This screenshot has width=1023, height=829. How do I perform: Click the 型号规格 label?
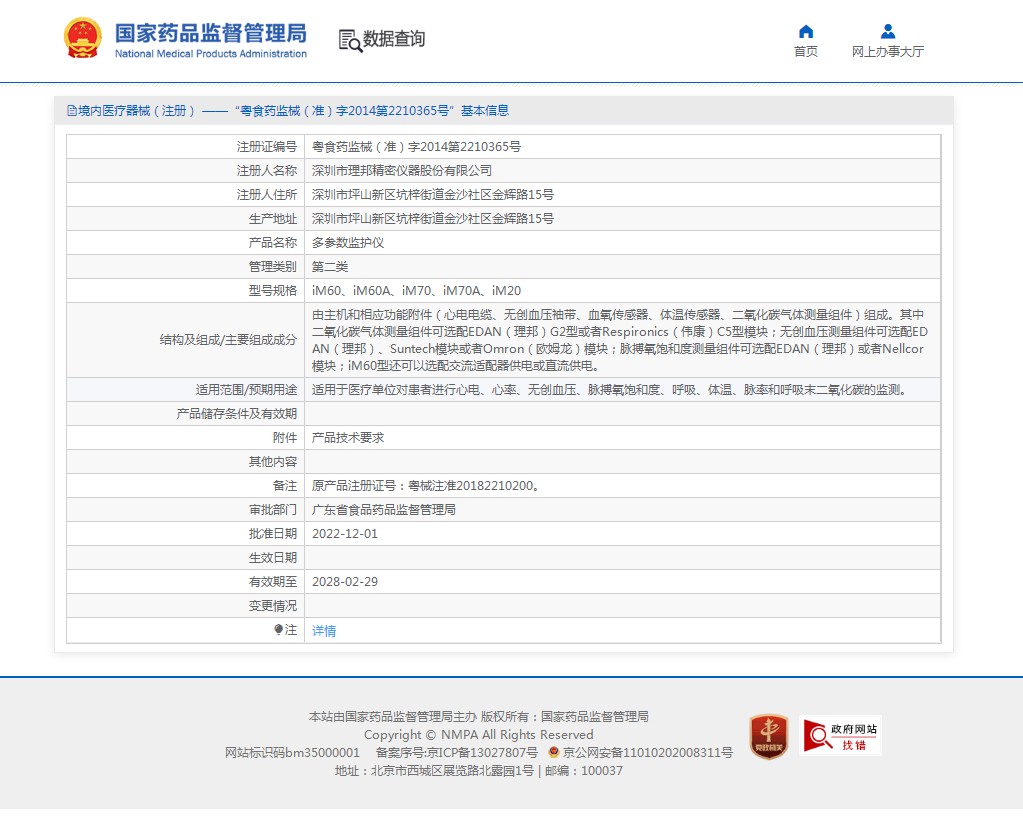pyautogui.click(x=273, y=291)
